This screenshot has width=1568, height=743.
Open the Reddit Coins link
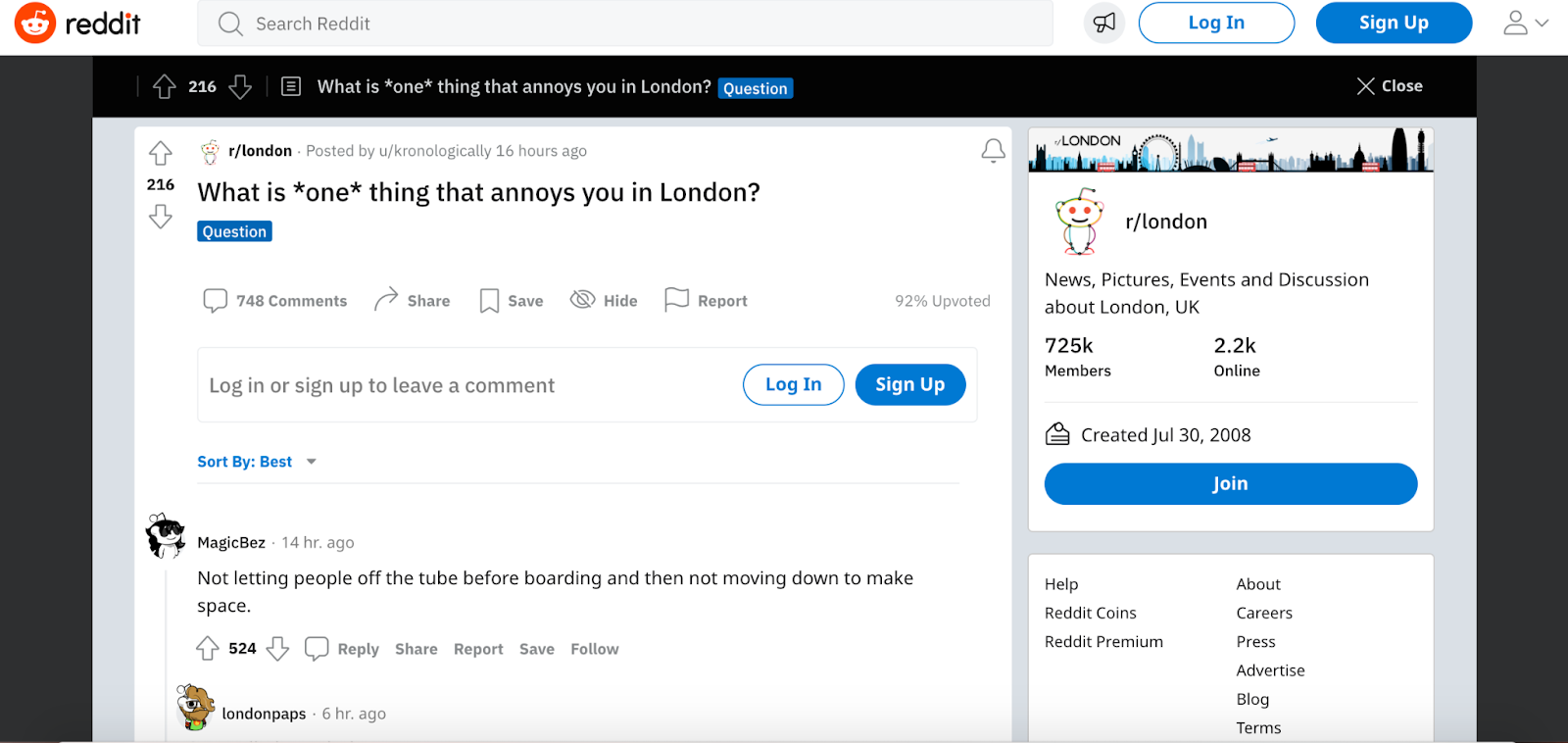coord(1091,613)
